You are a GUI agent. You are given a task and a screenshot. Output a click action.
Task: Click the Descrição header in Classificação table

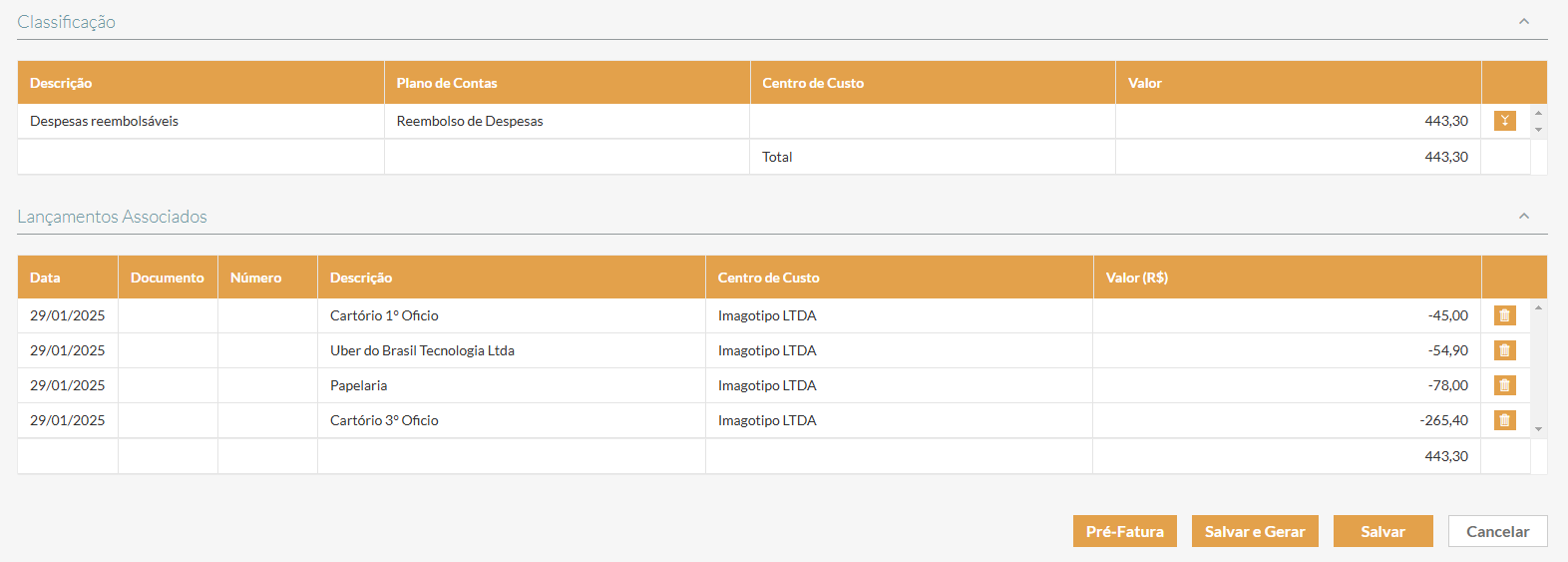coord(200,83)
